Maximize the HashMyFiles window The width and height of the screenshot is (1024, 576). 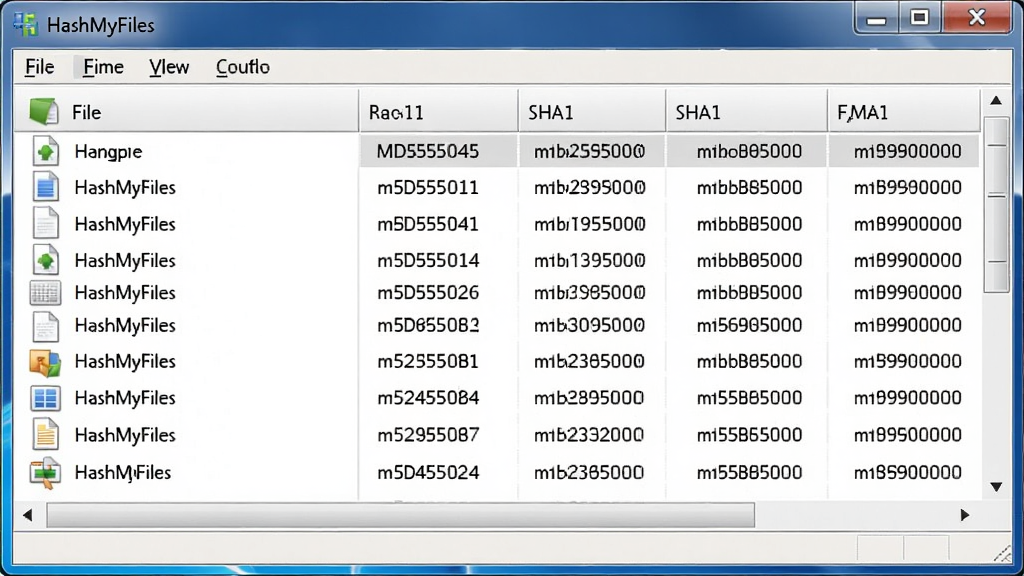pos(920,18)
